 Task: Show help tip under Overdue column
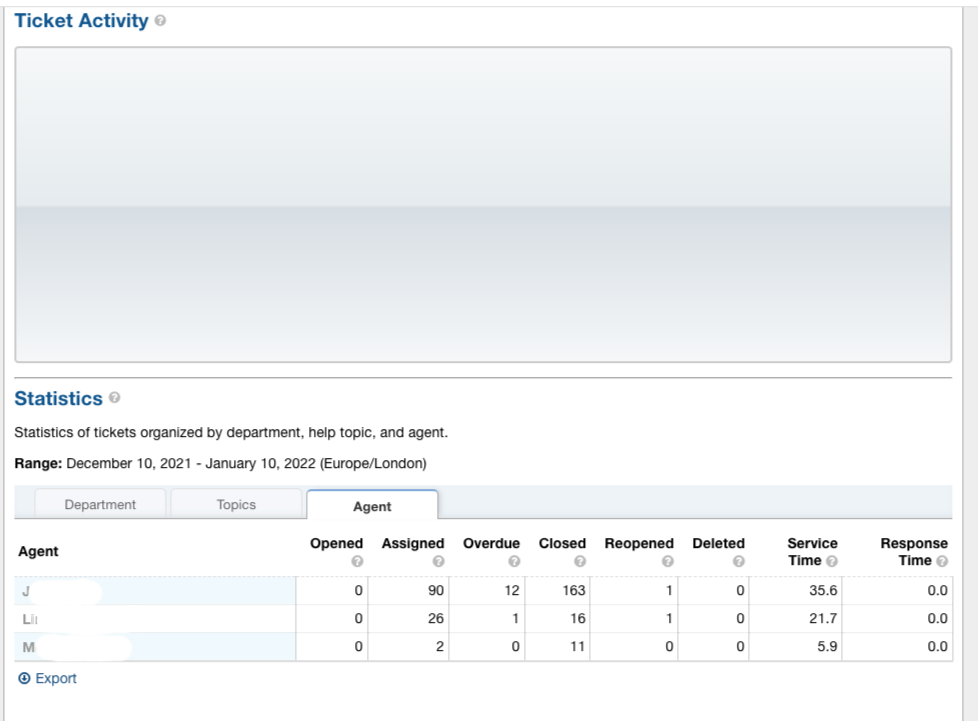click(x=514, y=561)
